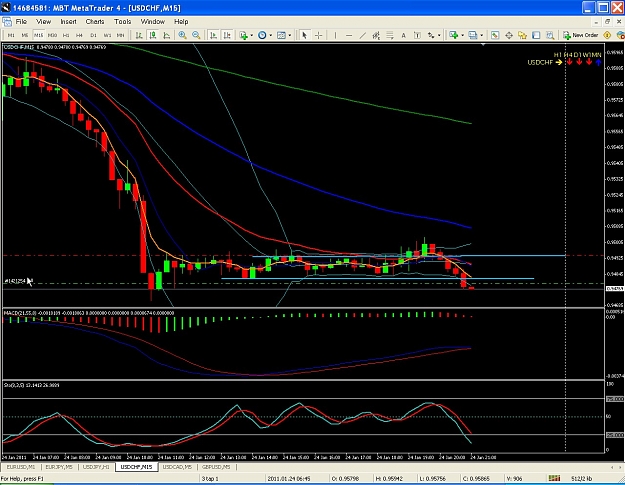Click the New Order button
Viewport: 625px width, 485px height.
click(581, 35)
